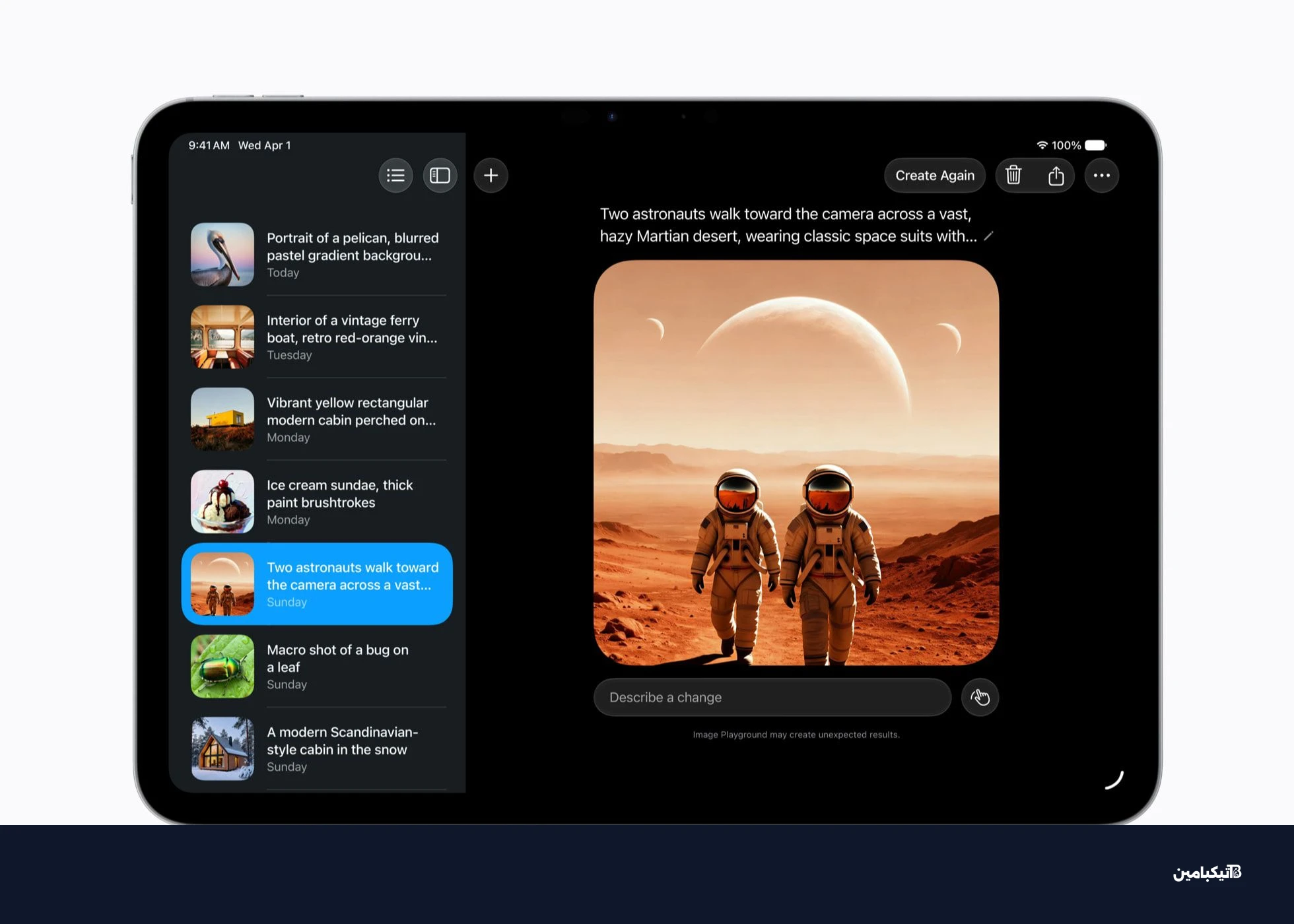
Task: Click the green bug thumbnail
Action: tap(222, 667)
